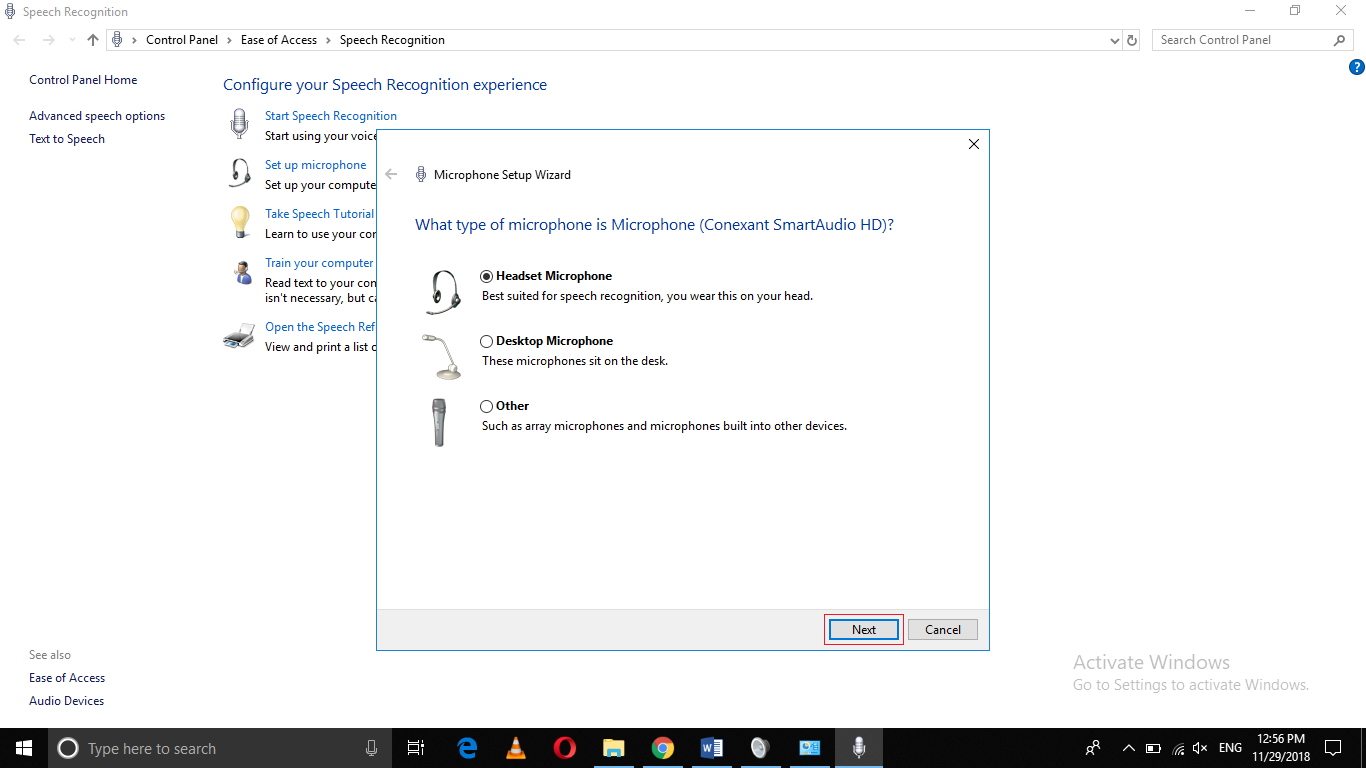
Task: Open Control Panel Home
Action: [x=83, y=79]
